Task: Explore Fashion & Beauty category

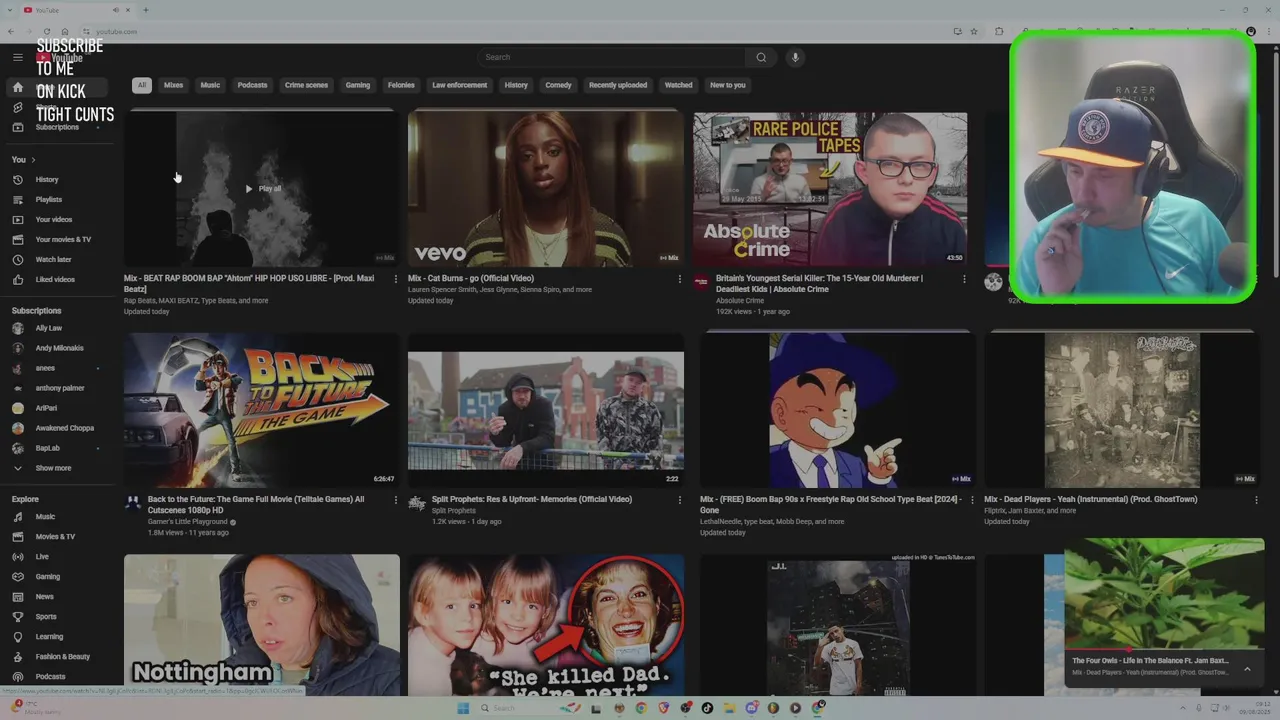Action: 59,657
